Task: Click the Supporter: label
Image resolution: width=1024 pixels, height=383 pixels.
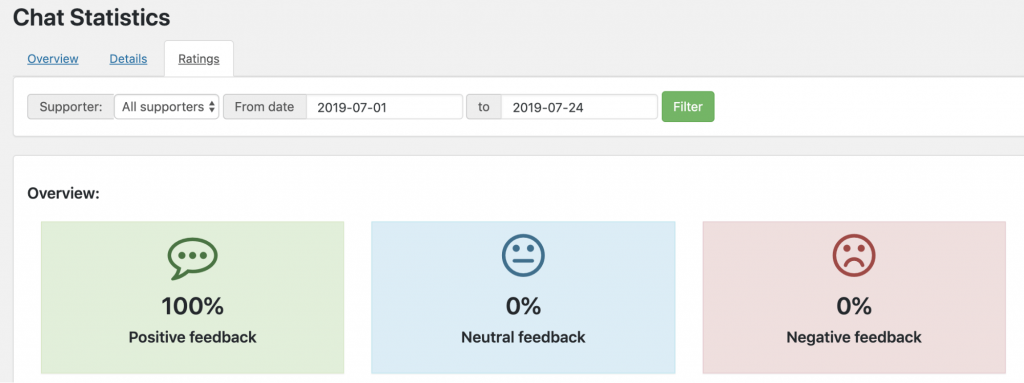Action: click(71, 107)
